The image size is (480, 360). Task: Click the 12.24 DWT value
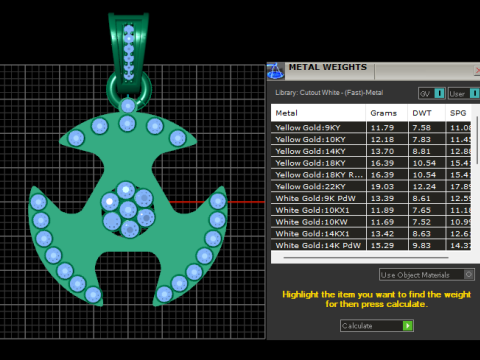pyautogui.click(x=424, y=187)
